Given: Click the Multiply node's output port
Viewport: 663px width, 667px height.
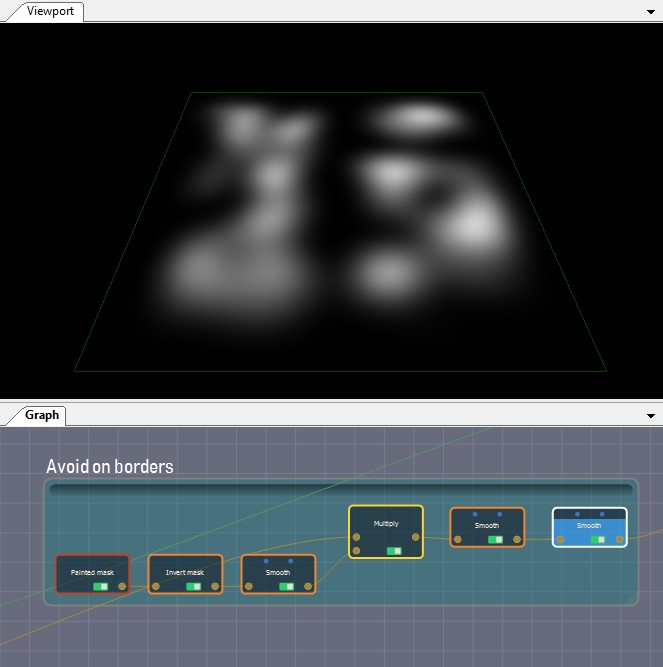Looking at the screenshot, I should (x=415, y=537).
